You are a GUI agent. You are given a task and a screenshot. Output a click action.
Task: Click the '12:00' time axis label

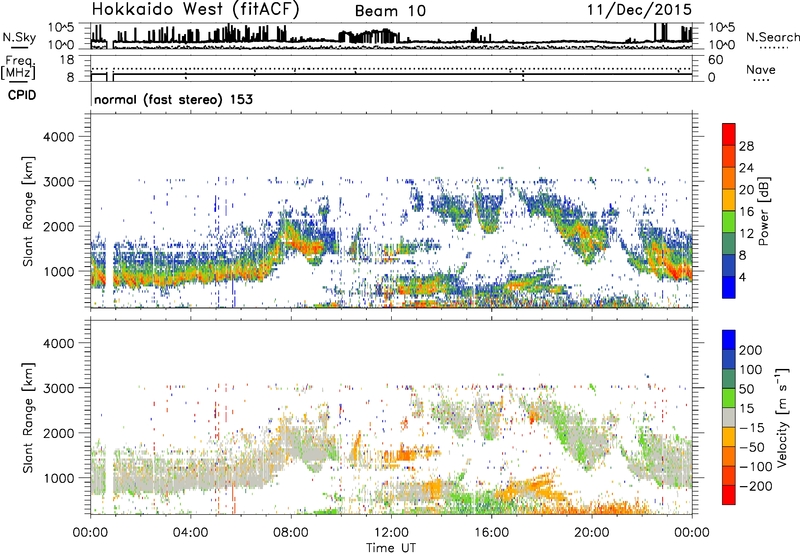coord(391,533)
